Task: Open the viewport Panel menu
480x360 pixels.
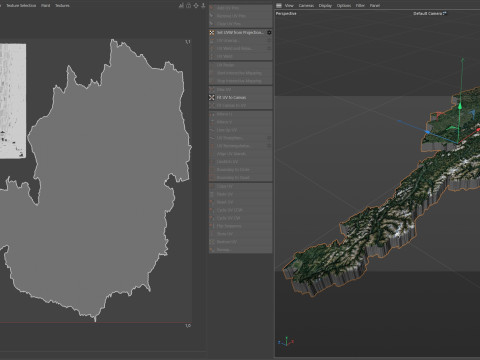Action: pos(375,6)
